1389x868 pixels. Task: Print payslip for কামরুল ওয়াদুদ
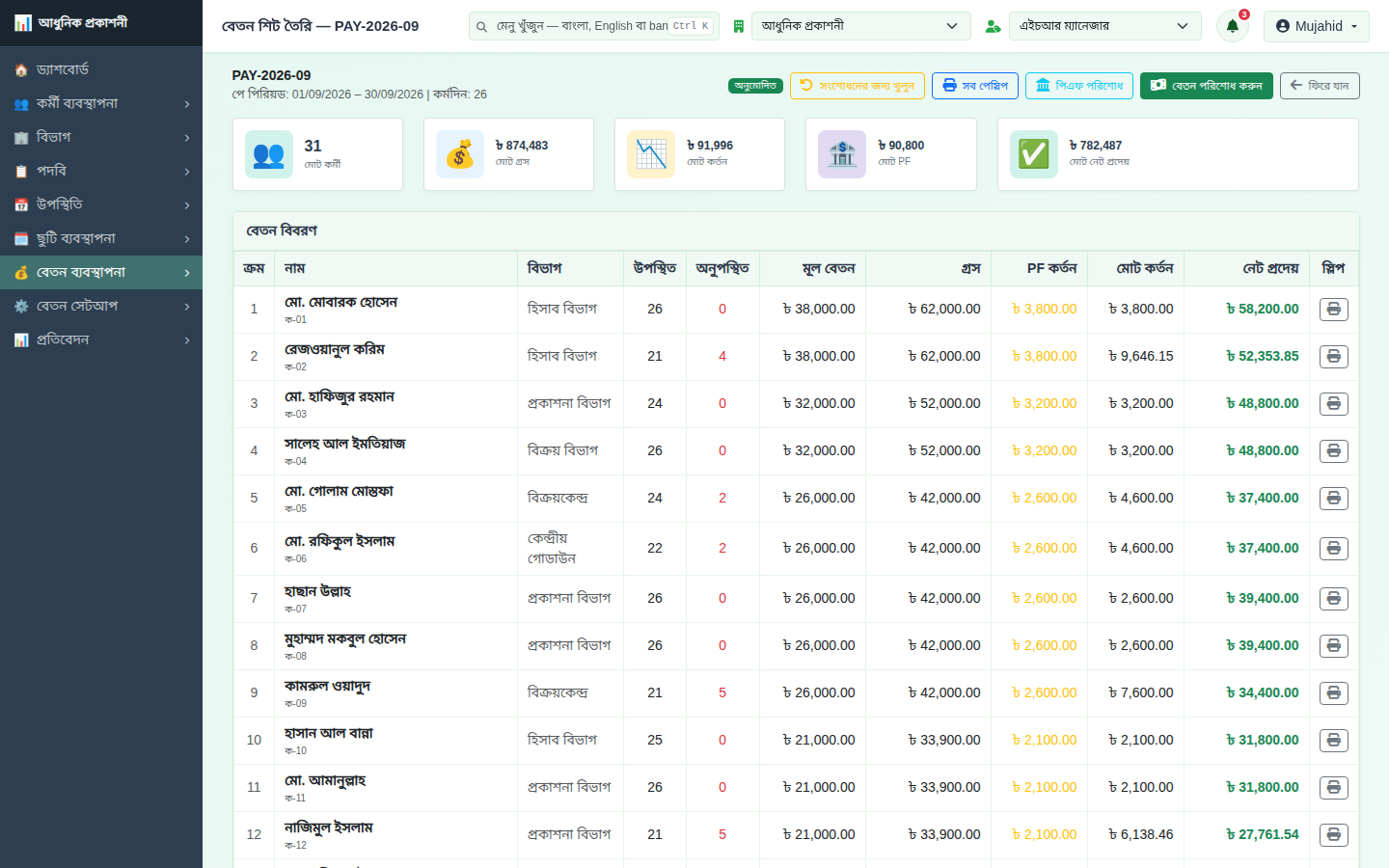pos(1333,693)
